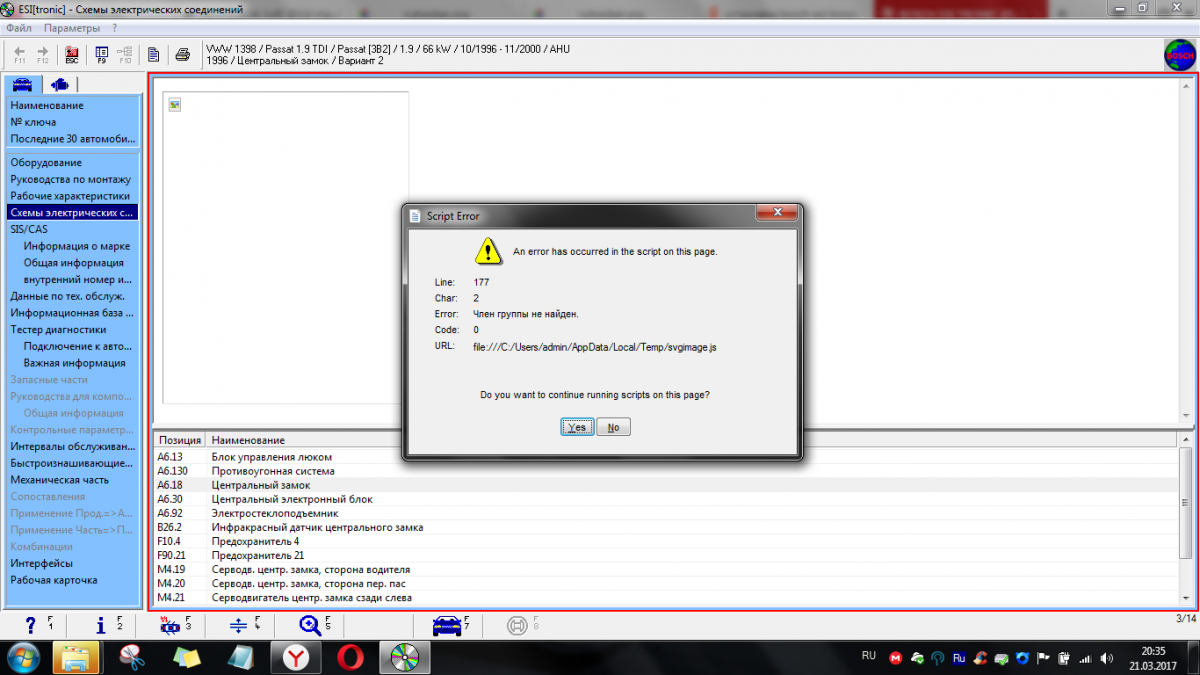Select Тестер диагностики
The image size is (1200, 675).
point(58,329)
